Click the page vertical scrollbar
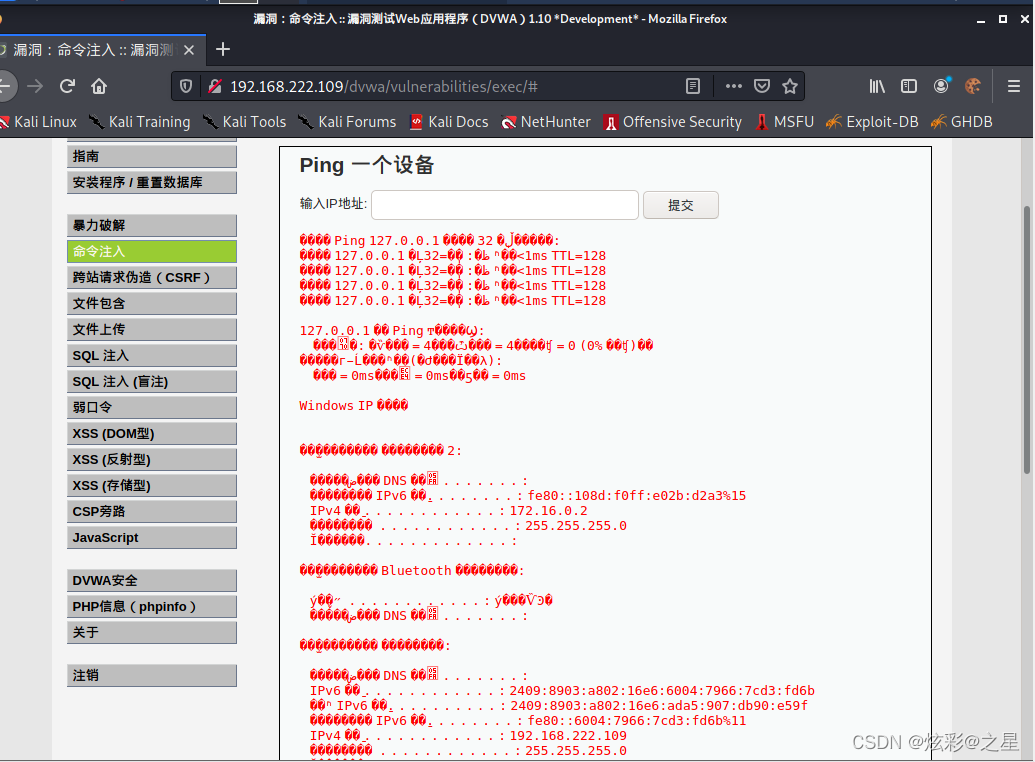The height and width of the screenshot is (762, 1035). point(1026,340)
